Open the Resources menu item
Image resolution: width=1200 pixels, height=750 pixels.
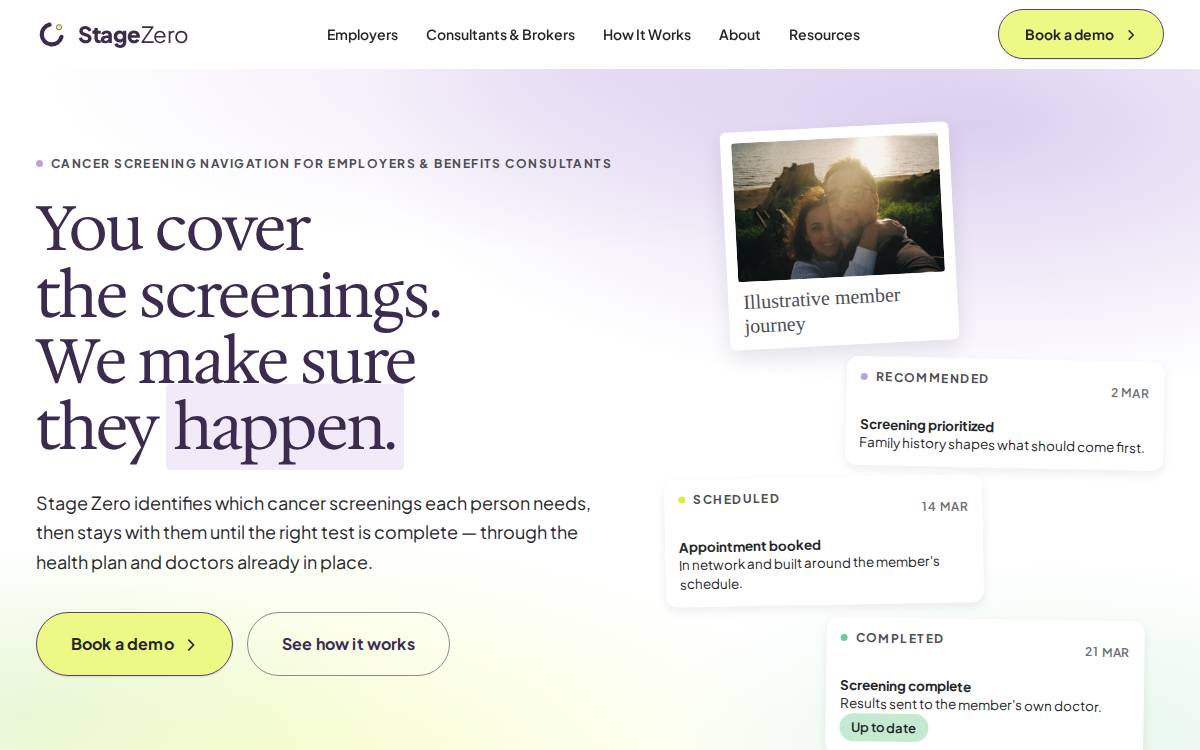pyautogui.click(x=824, y=35)
